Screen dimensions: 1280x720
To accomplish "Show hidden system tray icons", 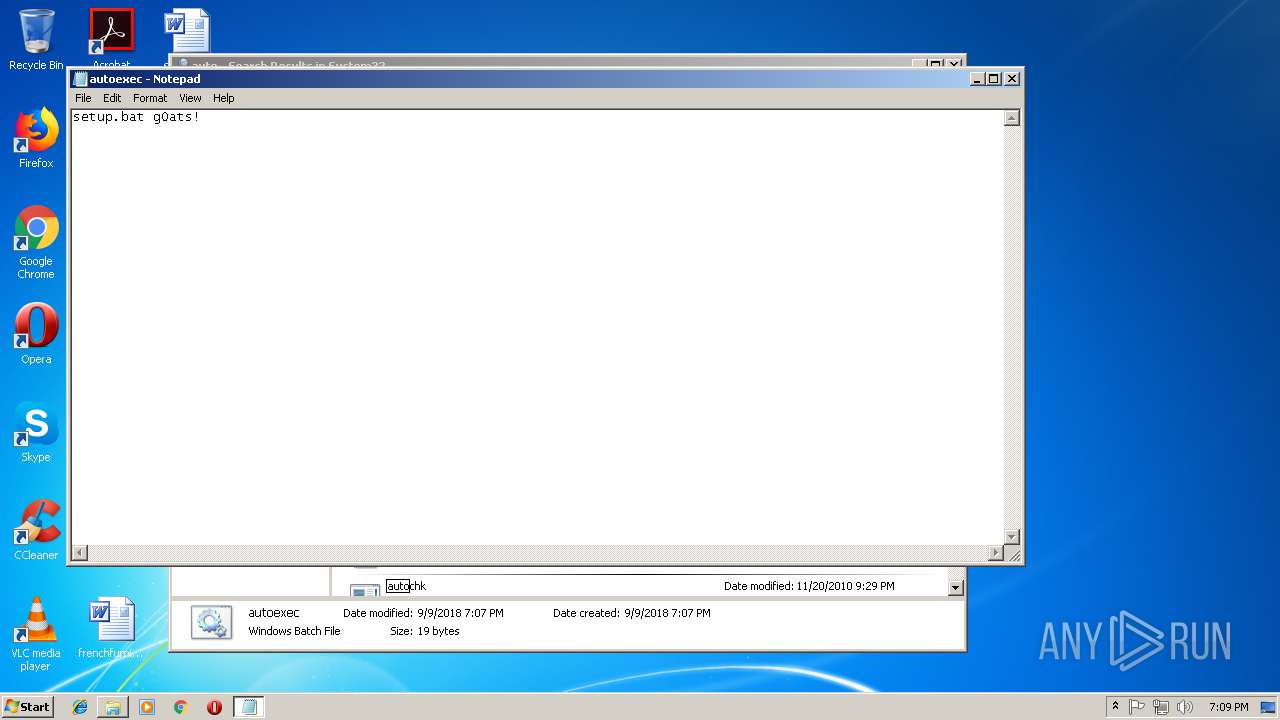I will click(x=1115, y=707).
